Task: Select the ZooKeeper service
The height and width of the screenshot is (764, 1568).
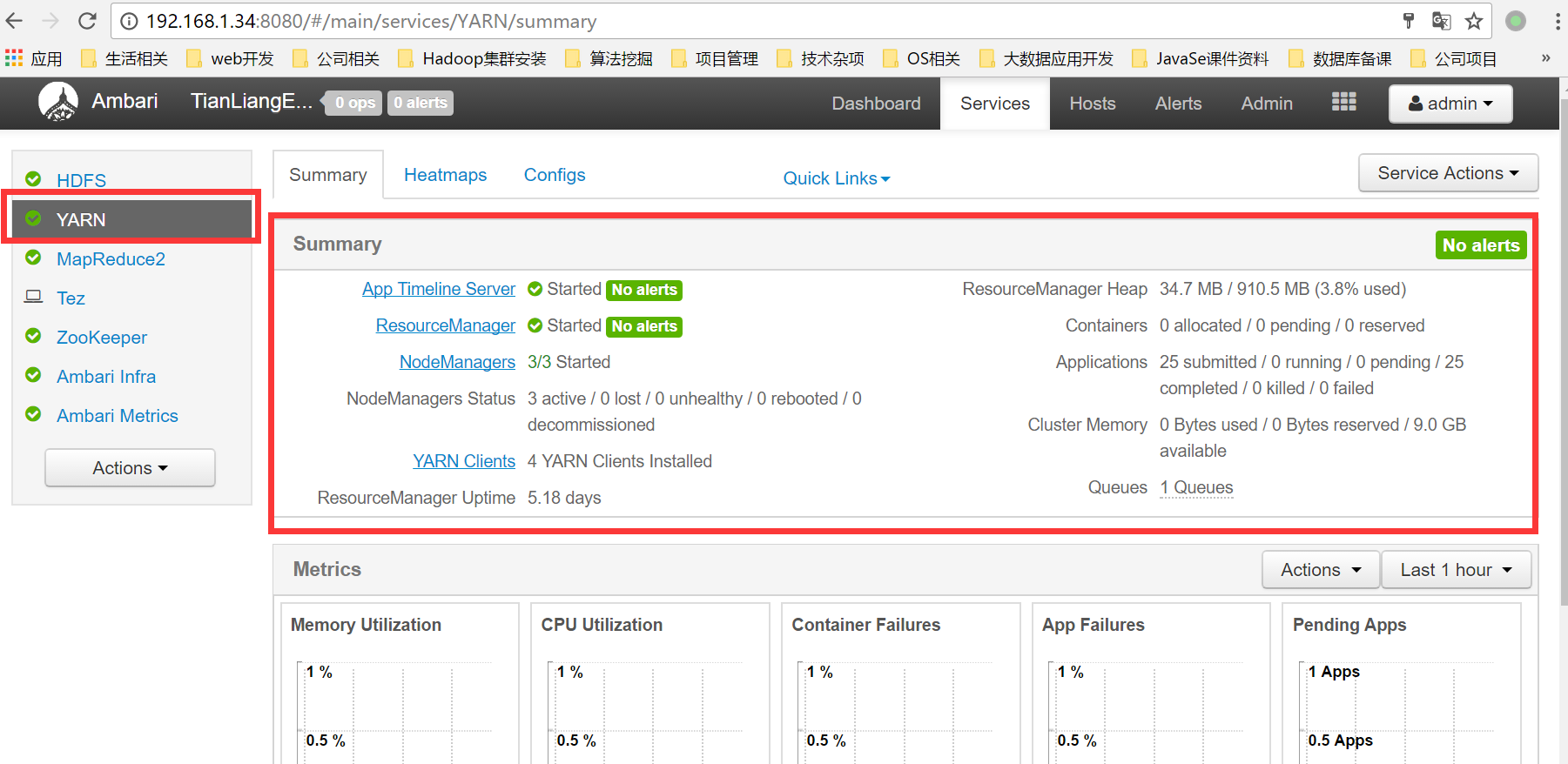Action: (102, 337)
